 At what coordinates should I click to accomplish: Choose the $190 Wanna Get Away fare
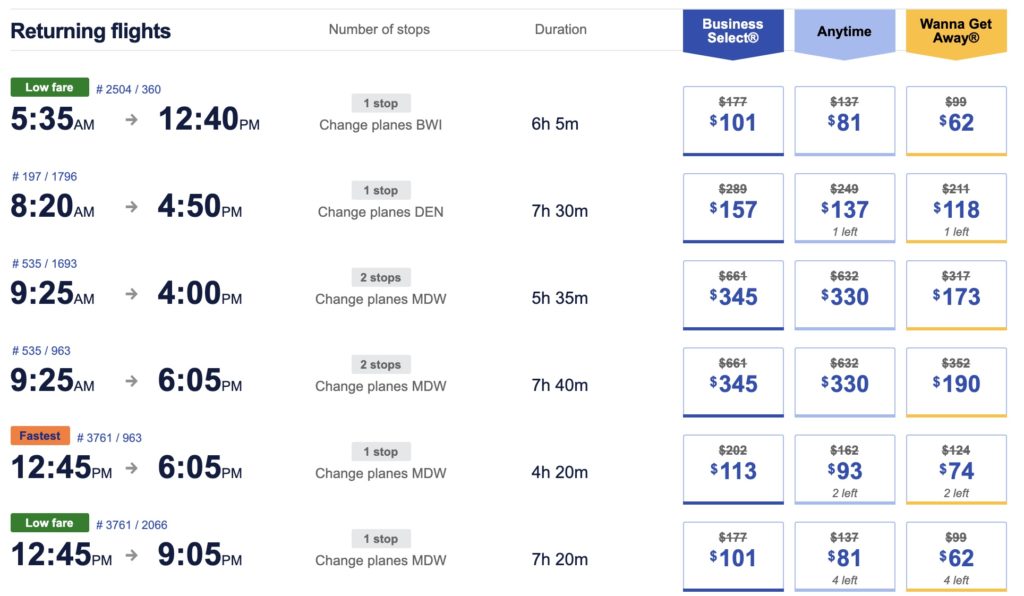click(x=956, y=382)
